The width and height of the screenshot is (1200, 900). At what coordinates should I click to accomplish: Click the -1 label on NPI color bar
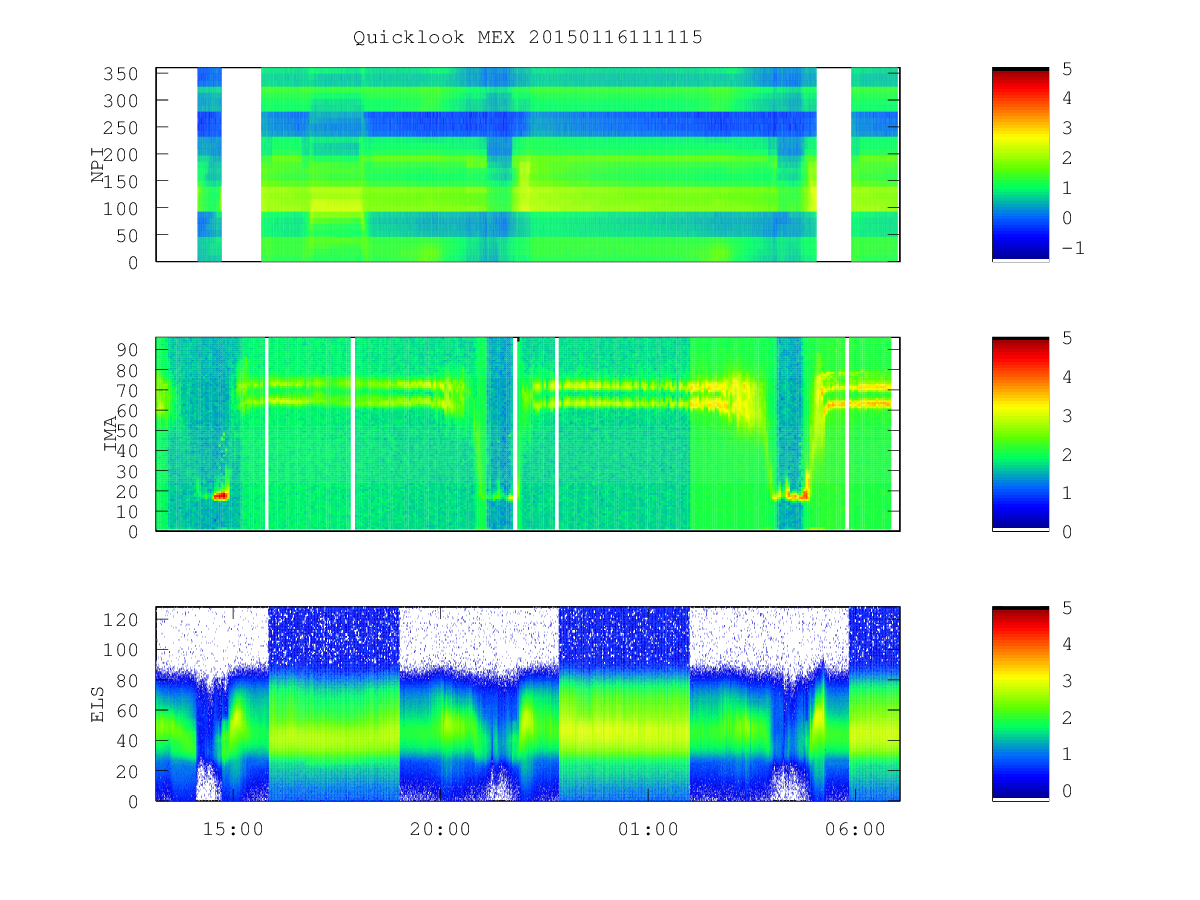[x=1072, y=248]
